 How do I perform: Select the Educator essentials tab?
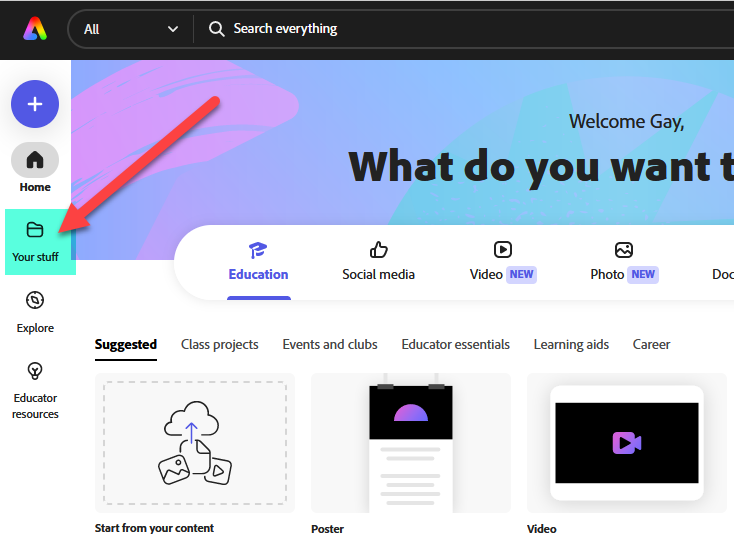click(x=455, y=344)
